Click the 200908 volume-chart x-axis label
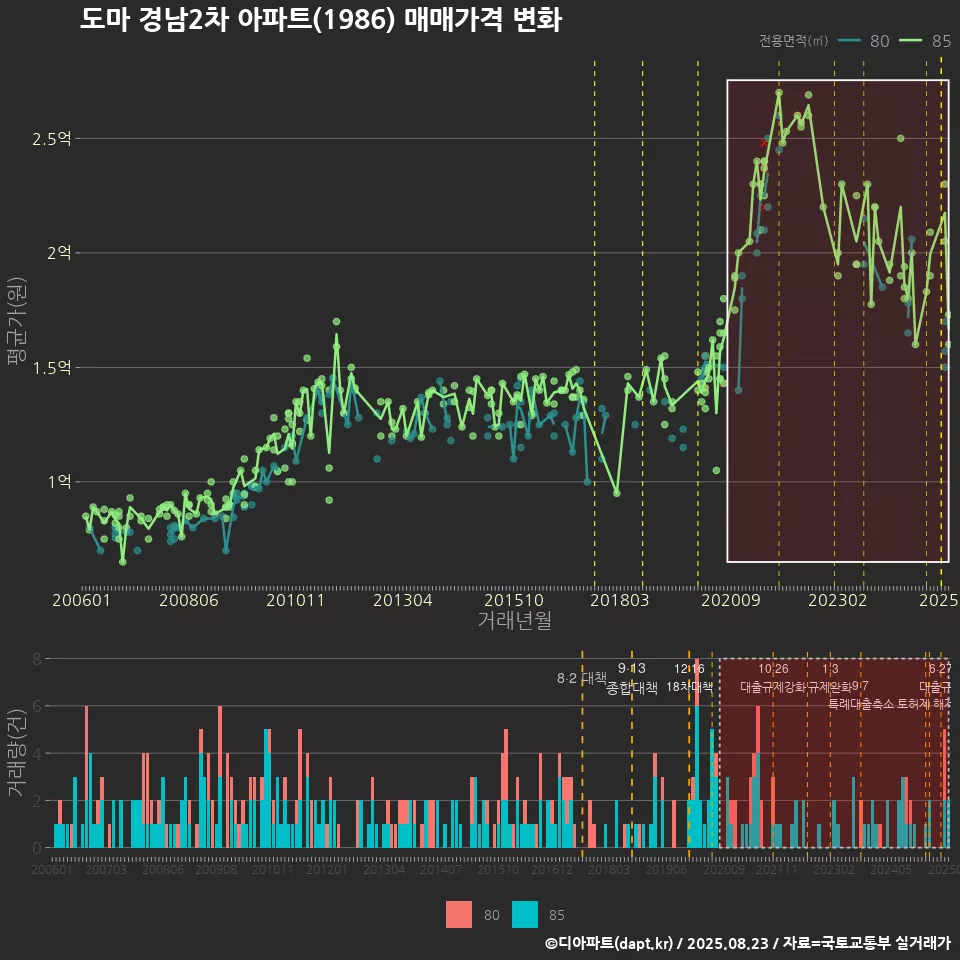Viewport: 960px width, 960px height. [x=216, y=869]
